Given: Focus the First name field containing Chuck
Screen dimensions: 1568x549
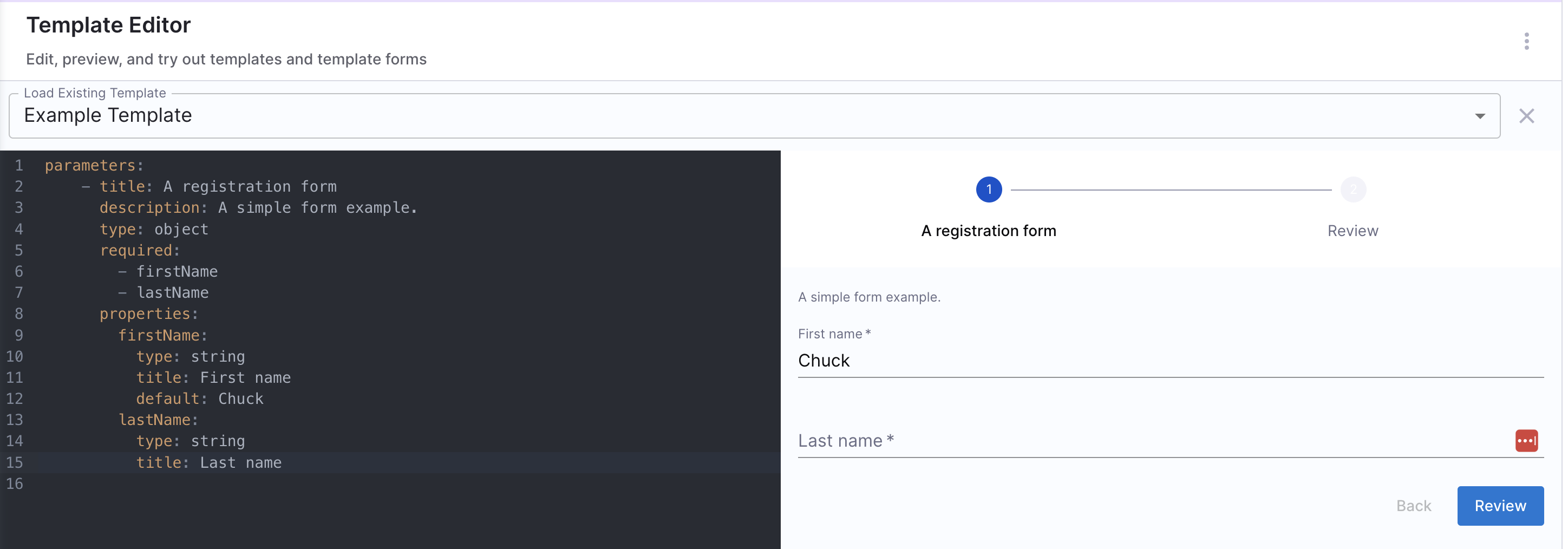Looking at the screenshot, I should tap(1157, 362).
